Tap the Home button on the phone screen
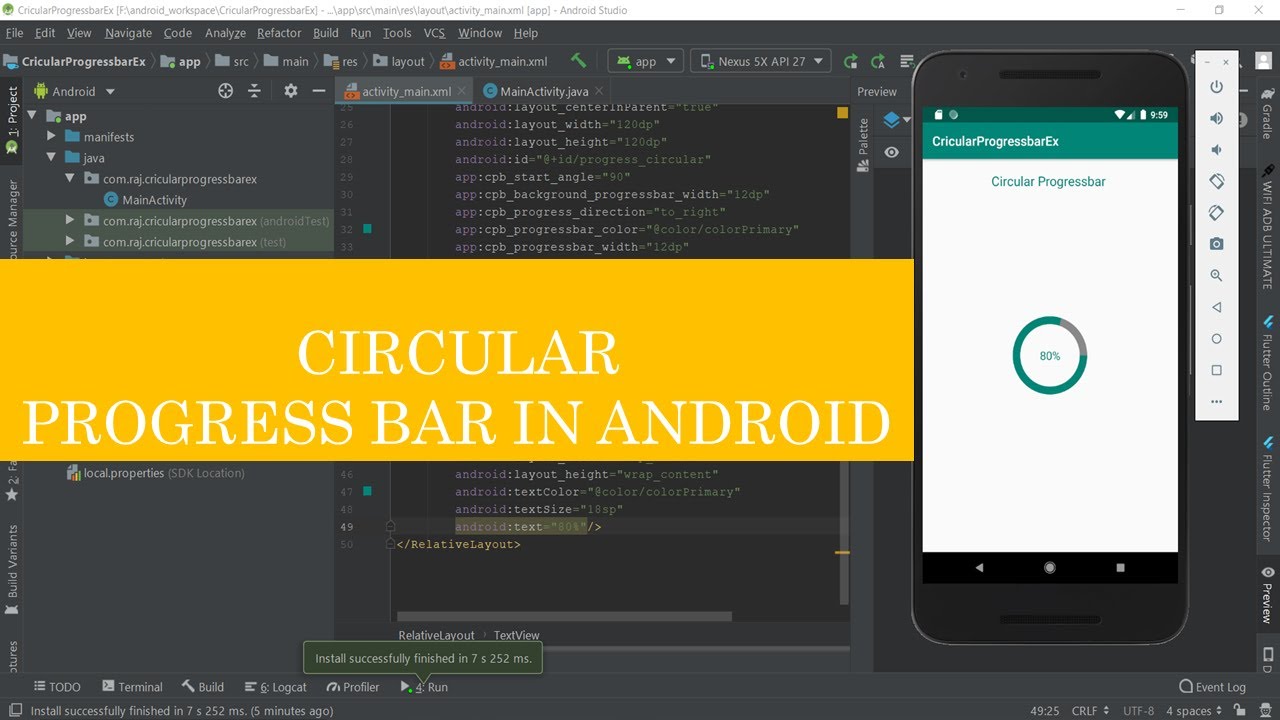Viewport: 1280px width, 720px height. tap(1050, 567)
